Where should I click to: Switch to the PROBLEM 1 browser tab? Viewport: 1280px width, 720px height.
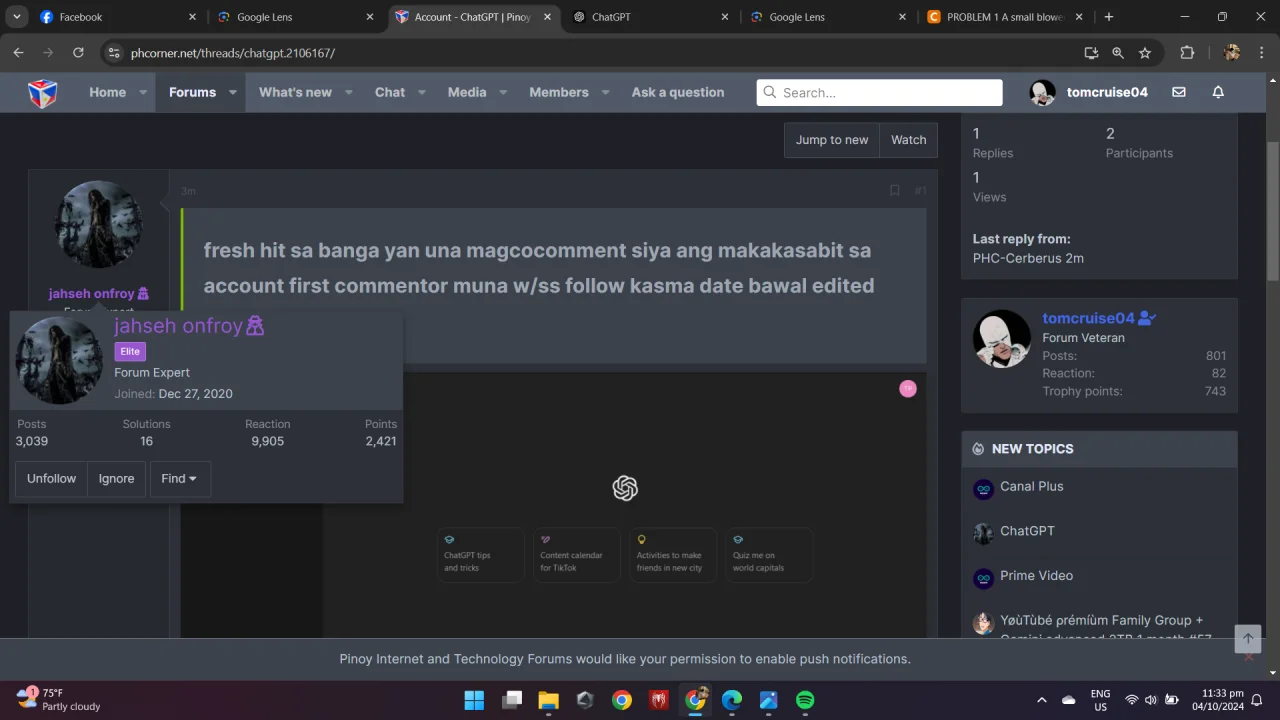coord(1004,17)
